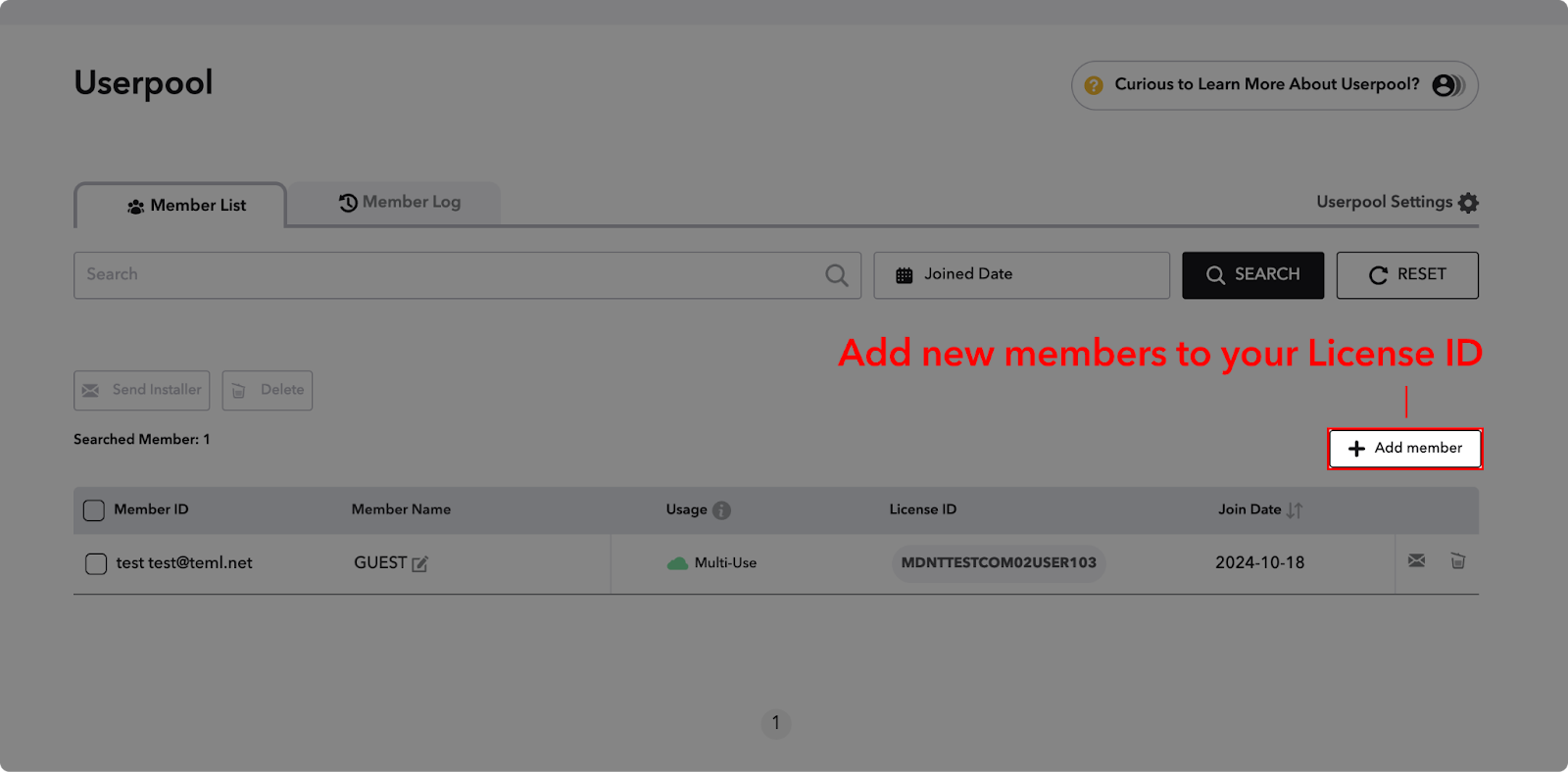The image size is (1568, 772).
Task: Click the Usage info icon
Action: pyautogui.click(x=722, y=510)
